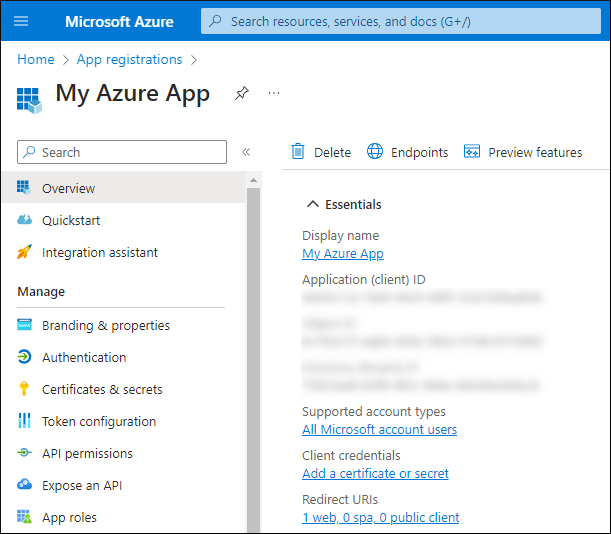611x534 pixels.
Task: Open the Overview menu item
Action: 124,188
